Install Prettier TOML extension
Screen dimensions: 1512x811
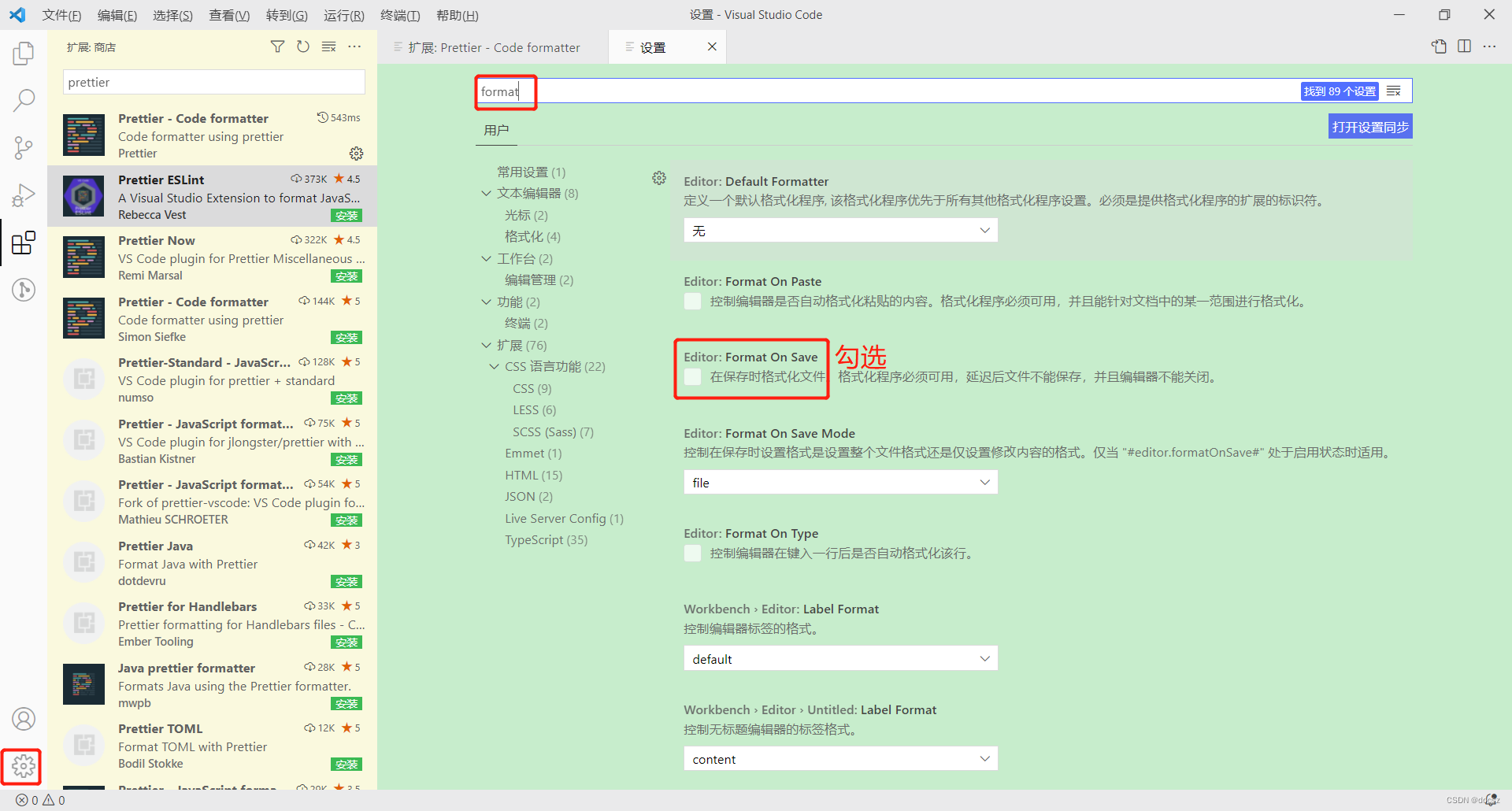[346, 765]
